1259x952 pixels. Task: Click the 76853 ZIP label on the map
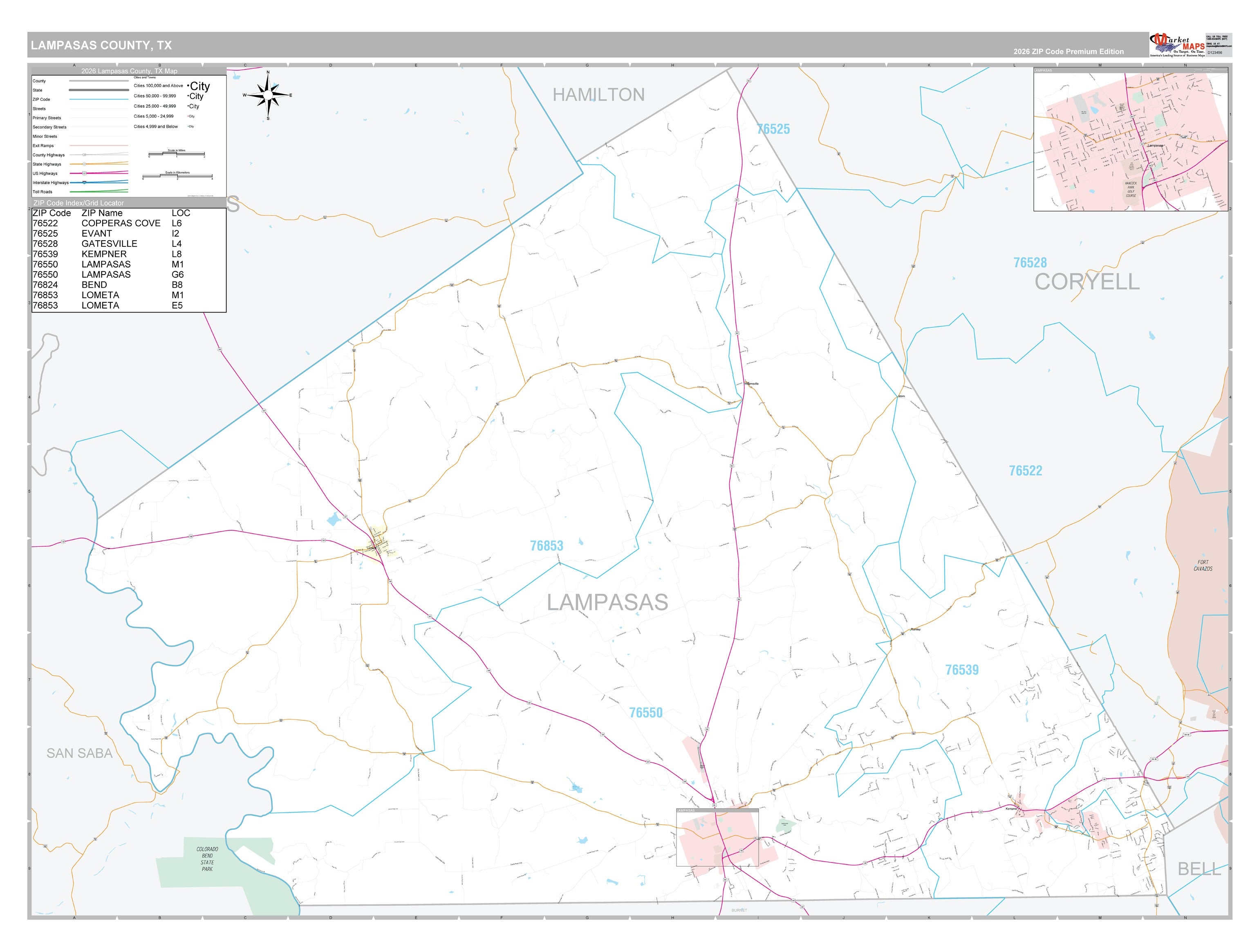[x=547, y=546]
